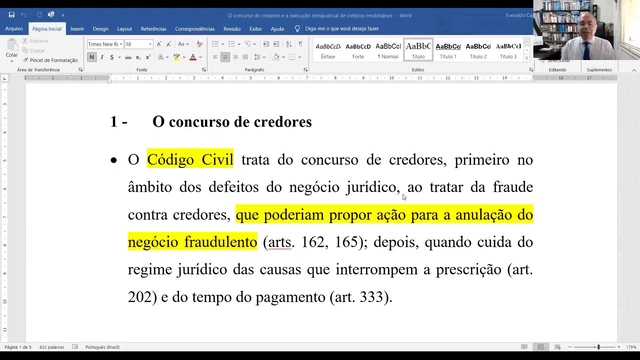This screenshot has height=360, width=640.
Task: Open underline style dropdown arrow
Action: coord(119,58)
